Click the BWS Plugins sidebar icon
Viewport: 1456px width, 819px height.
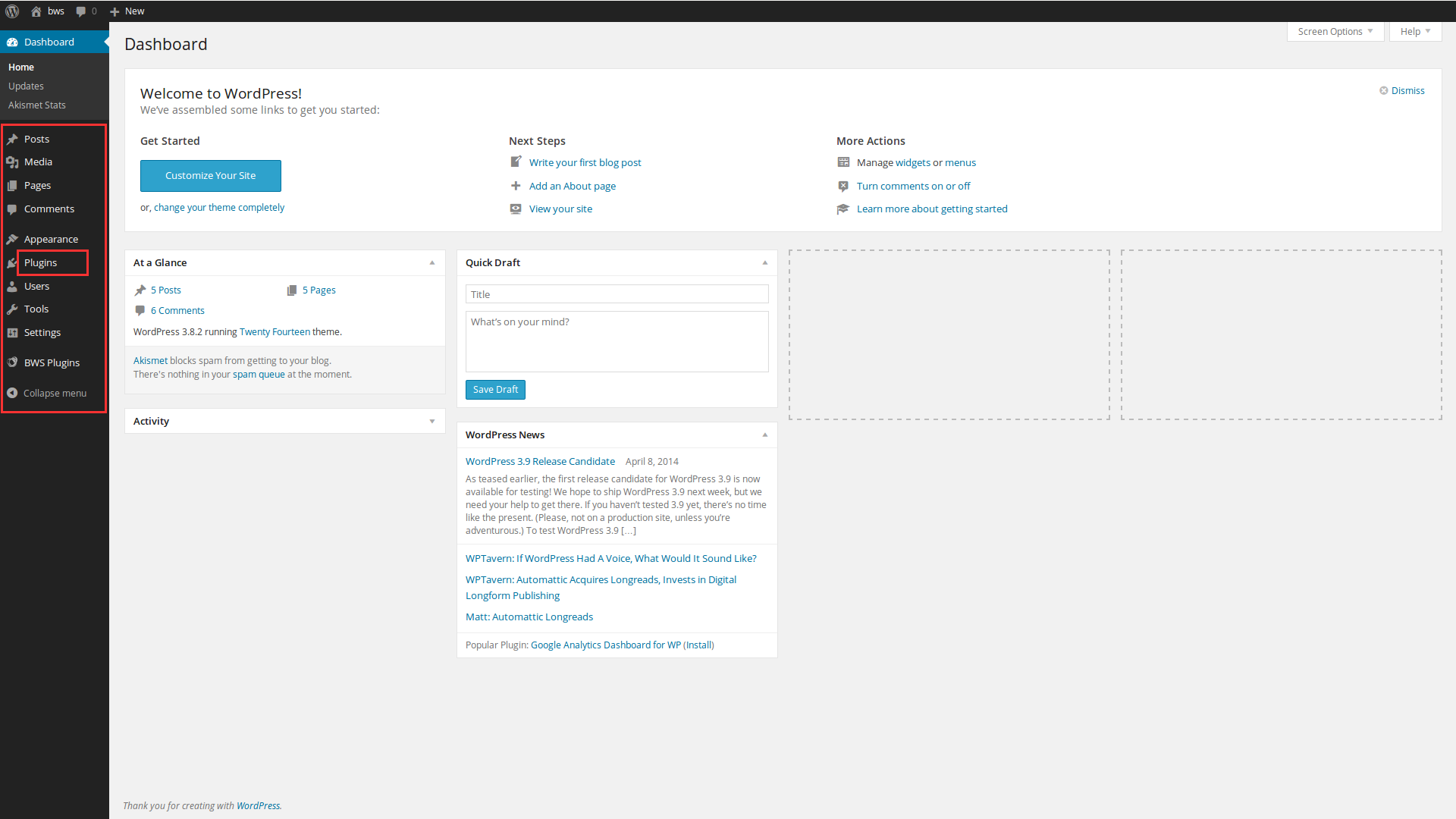pyautogui.click(x=13, y=362)
